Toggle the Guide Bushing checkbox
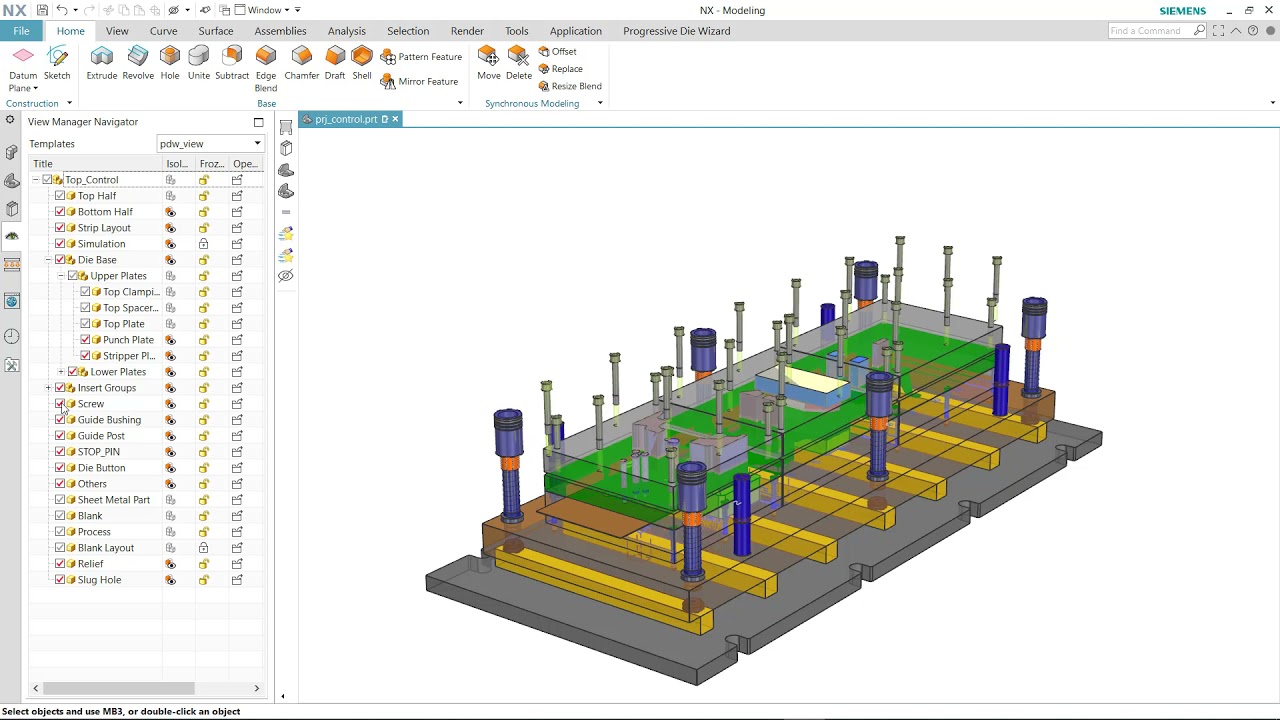This screenshot has width=1280, height=720. pos(60,420)
